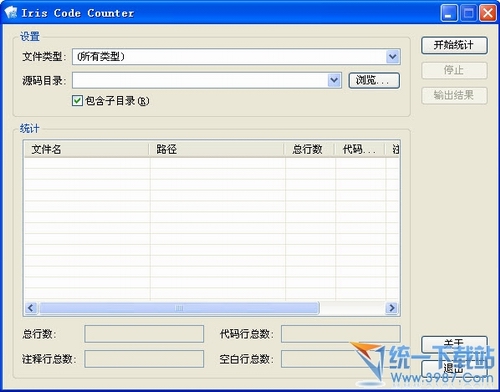Viewport: 500px width, 392px height.
Task: Click the 源码目录 label
Action: pos(44,80)
